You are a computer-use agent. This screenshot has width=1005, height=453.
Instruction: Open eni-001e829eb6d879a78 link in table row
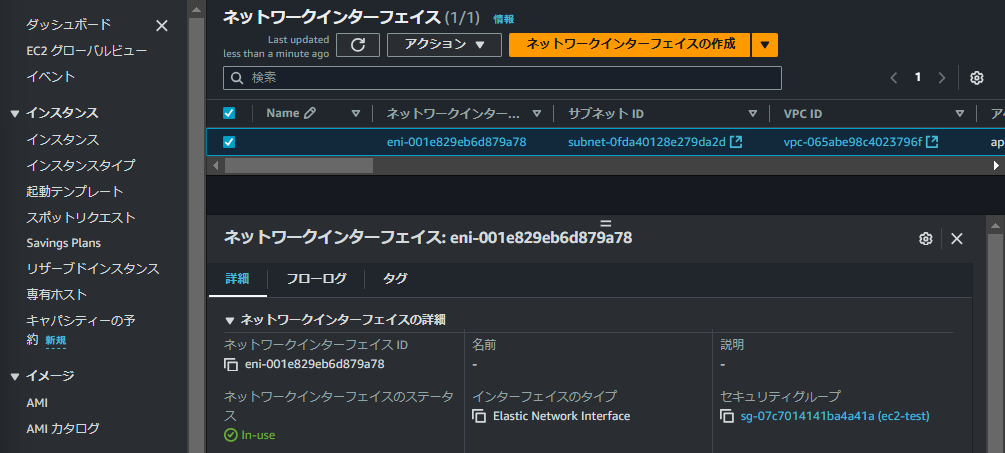tap(456, 142)
